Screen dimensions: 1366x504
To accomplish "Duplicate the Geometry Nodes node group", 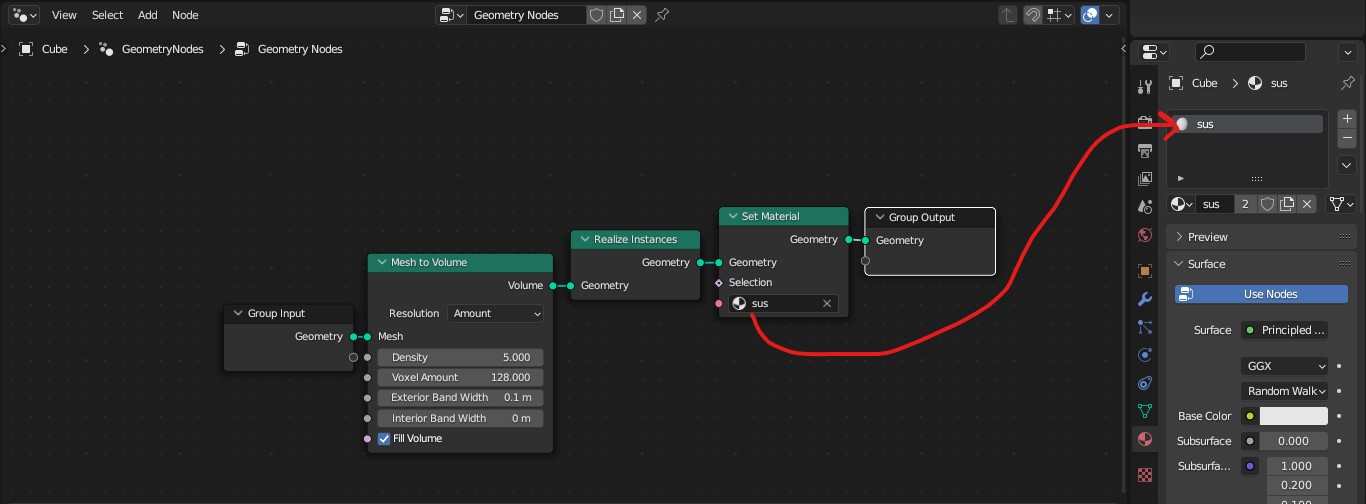I will coord(617,15).
